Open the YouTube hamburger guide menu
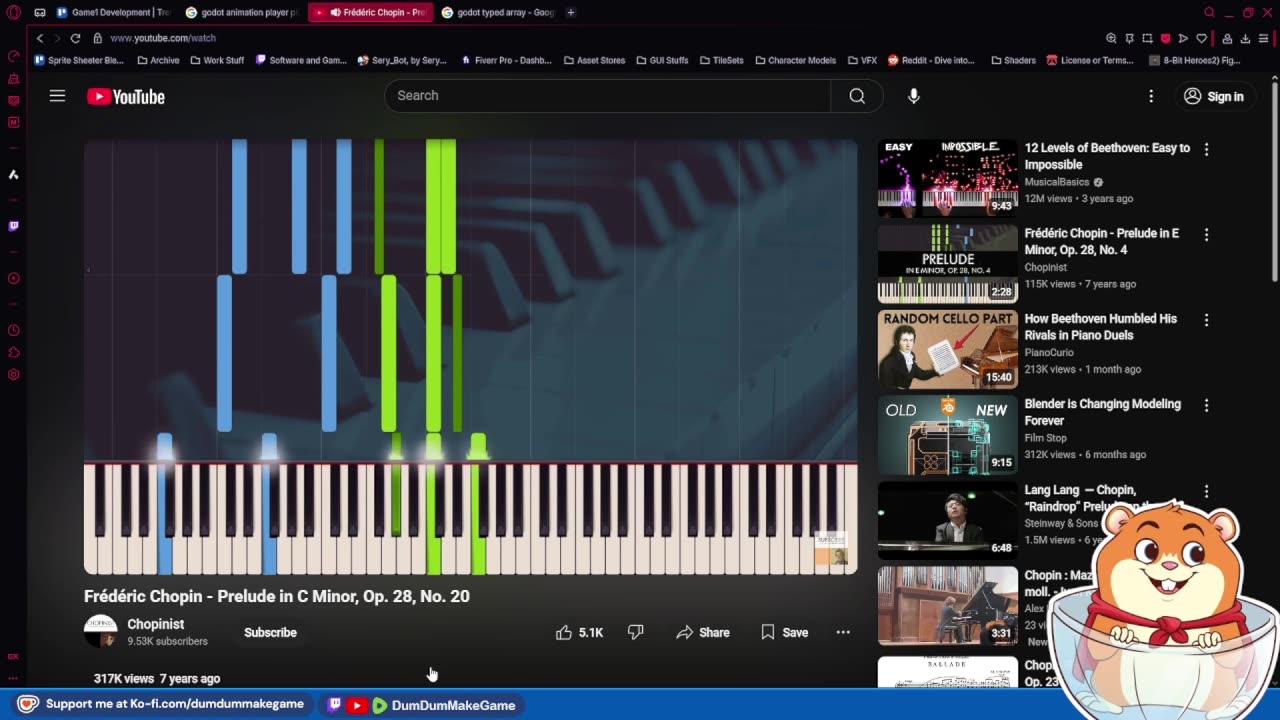 57,96
